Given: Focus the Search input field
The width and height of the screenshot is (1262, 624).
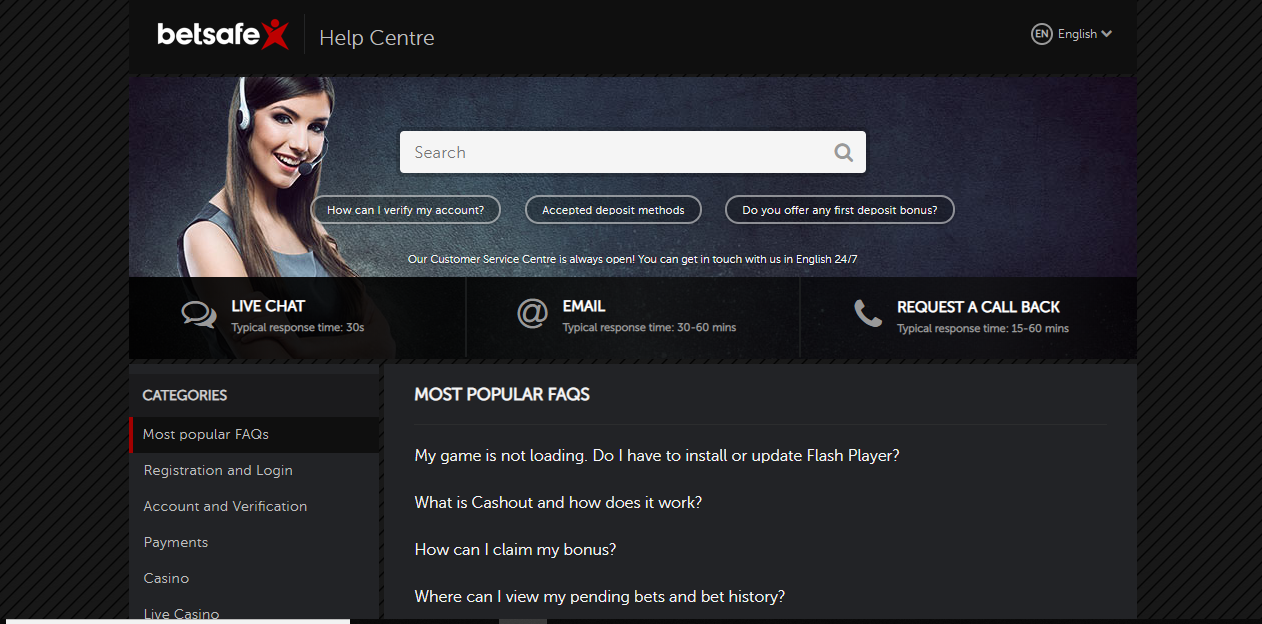Looking at the screenshot, I should (633, 152).
